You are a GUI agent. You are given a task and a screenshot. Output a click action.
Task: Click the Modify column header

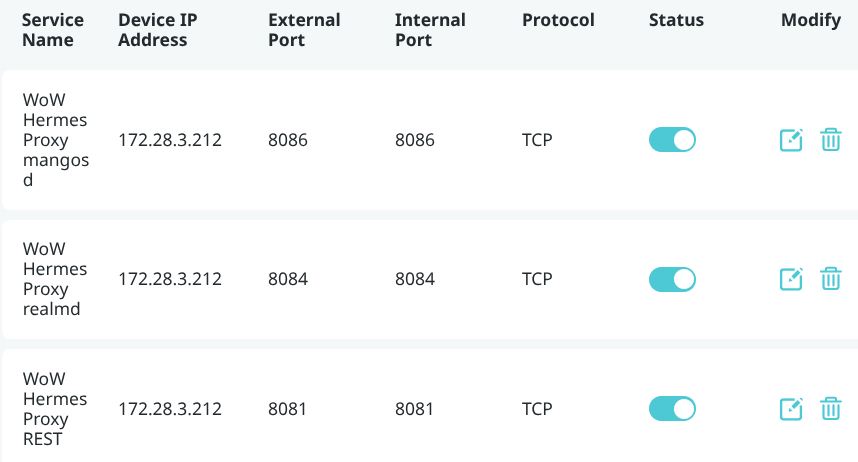coord(811,20)
